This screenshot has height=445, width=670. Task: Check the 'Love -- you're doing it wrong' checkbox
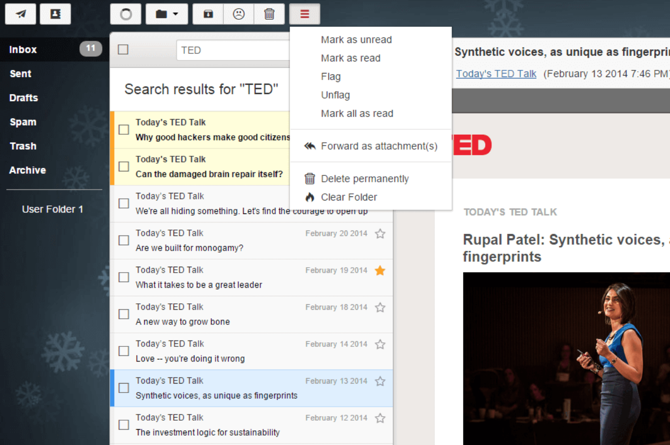pyautogui.click(x=124, y=351)
